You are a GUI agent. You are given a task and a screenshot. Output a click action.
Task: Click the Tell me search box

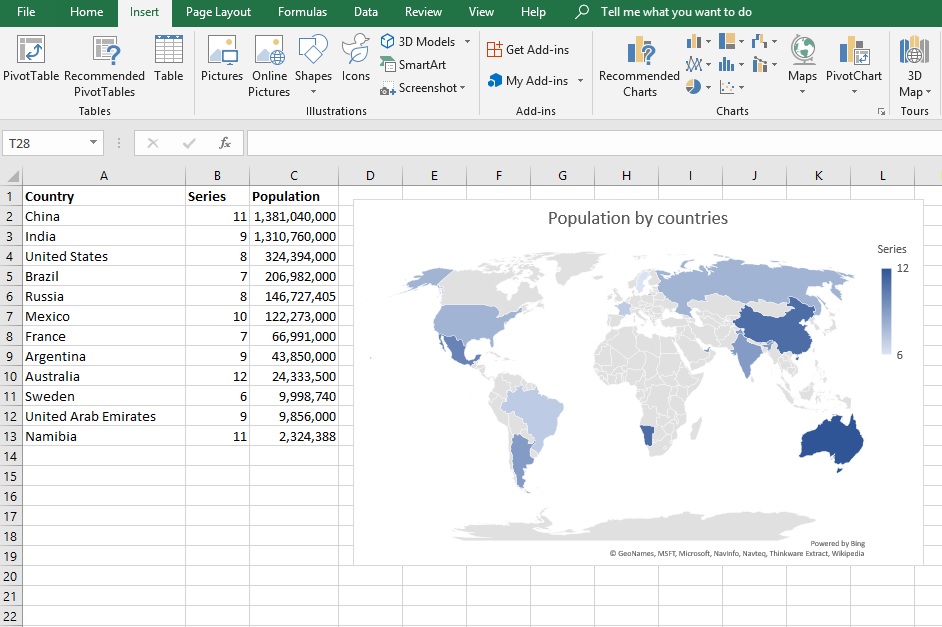pos(676,12)
